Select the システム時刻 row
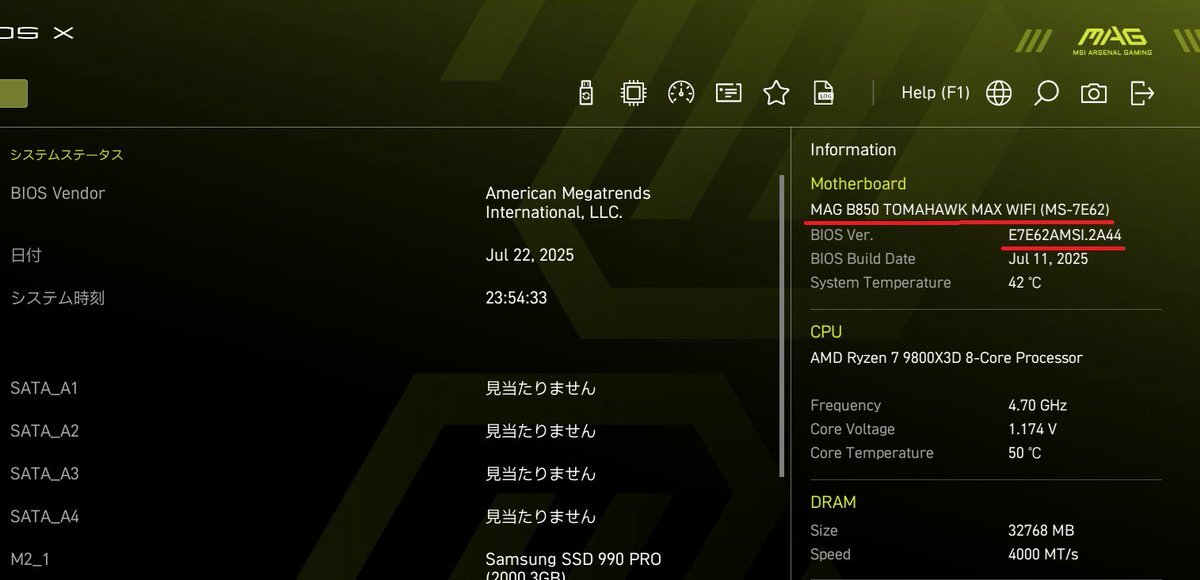Viewport: 1200px width, 580px height. 390,298
